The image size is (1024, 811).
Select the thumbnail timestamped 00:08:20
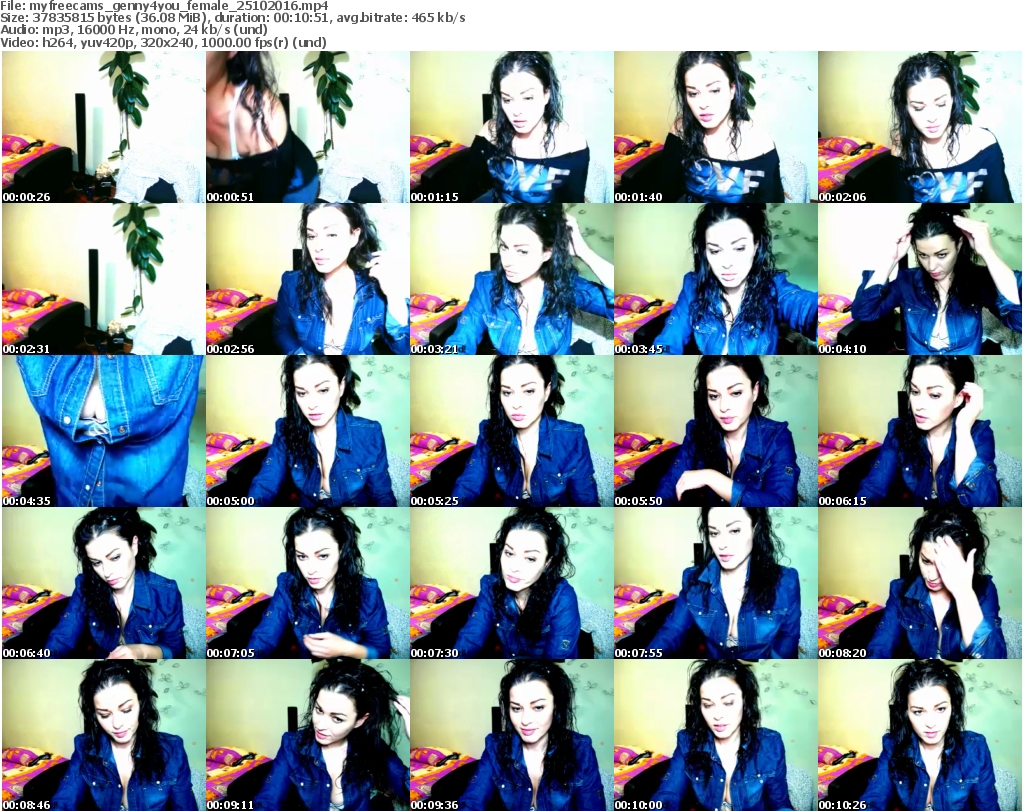920,584
